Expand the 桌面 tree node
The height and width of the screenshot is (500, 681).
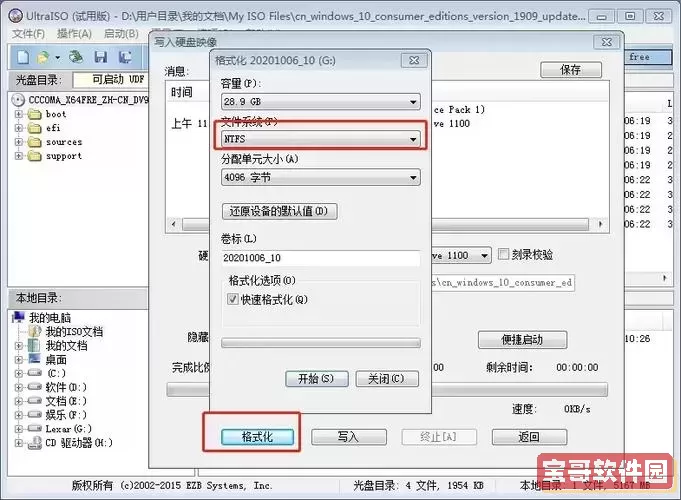(x=18, y=360)
